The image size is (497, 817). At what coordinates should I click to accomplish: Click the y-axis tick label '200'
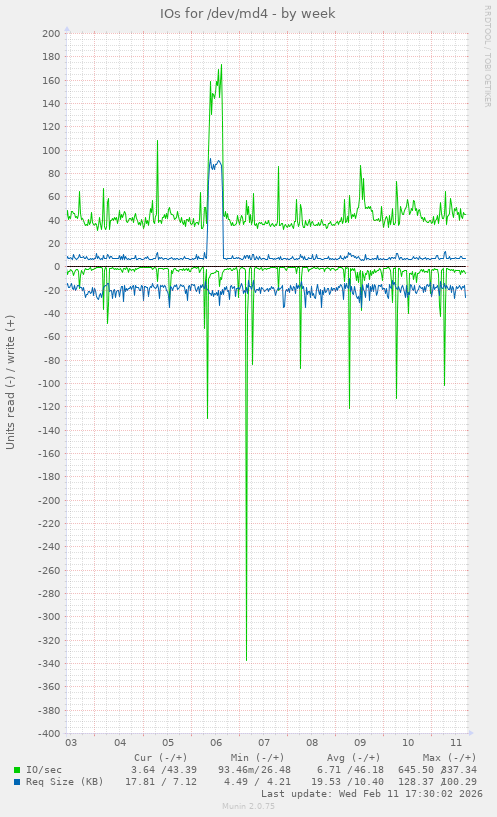coord(52,33)
